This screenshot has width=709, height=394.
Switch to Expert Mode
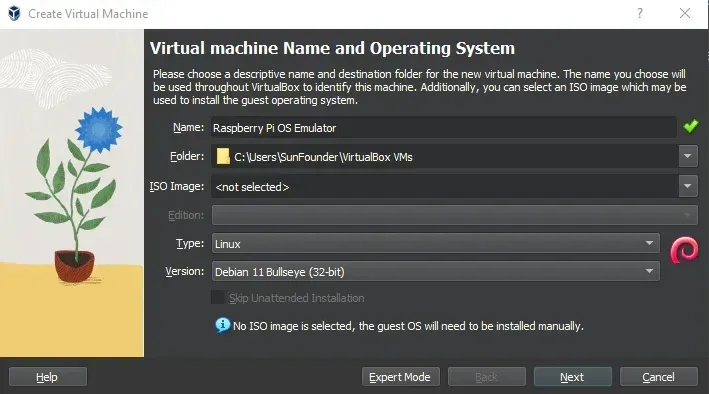tap(401, 377)
